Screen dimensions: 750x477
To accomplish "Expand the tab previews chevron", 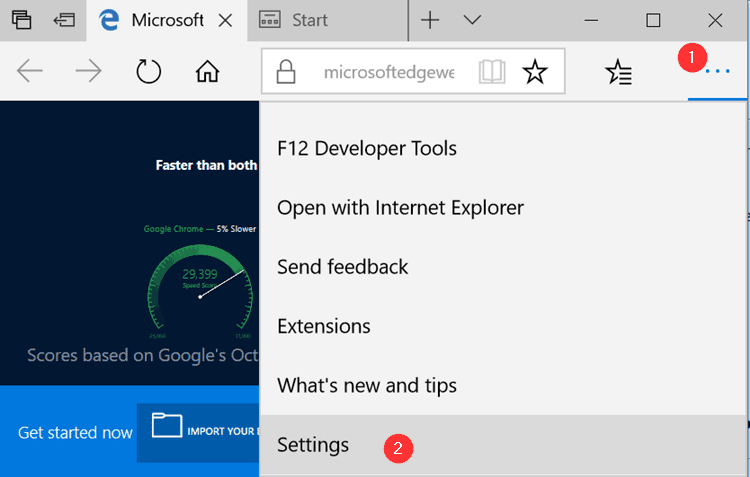I will 472,20.
